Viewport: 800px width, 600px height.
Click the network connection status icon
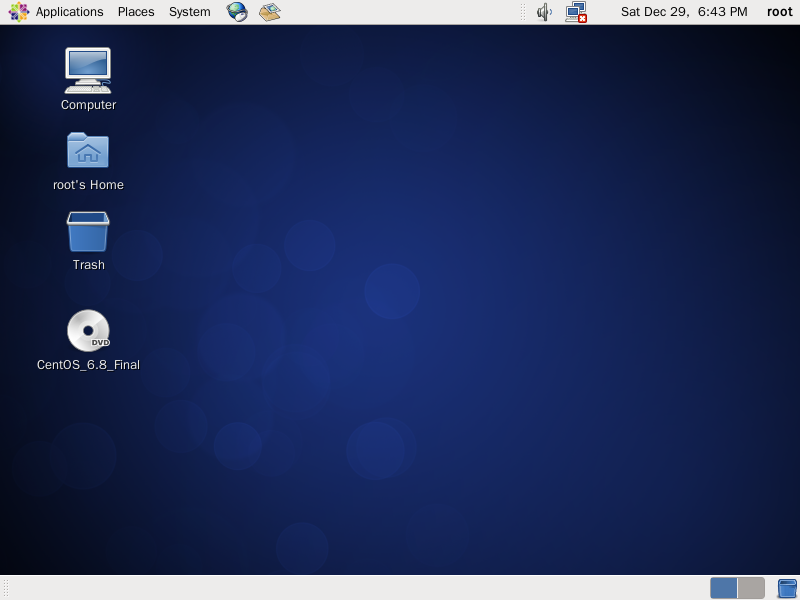[576, 12]
